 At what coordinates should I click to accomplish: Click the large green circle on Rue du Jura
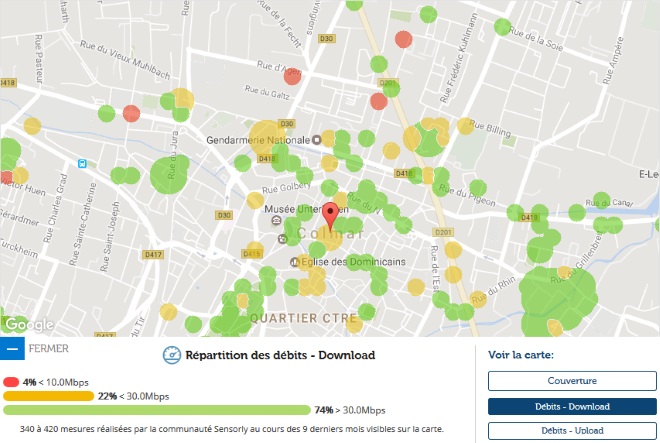coord(170,174)
